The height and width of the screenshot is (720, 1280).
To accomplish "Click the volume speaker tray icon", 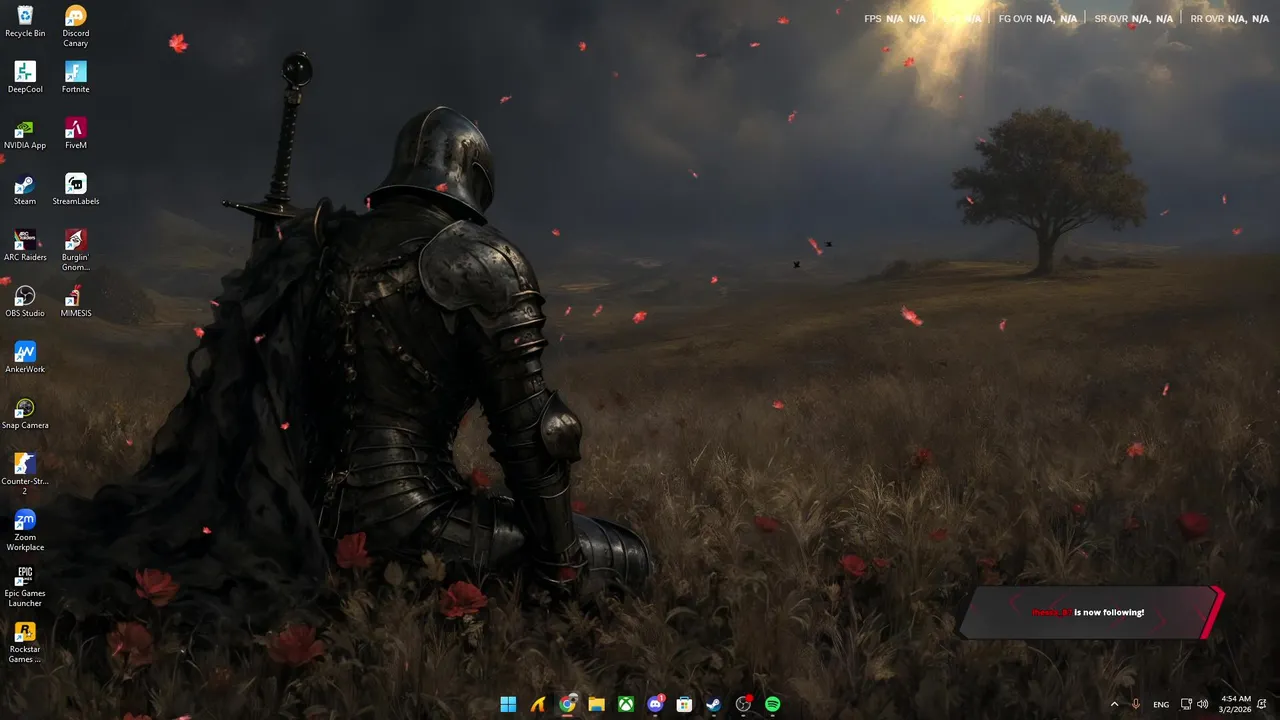I will click(x=1202, y=704).
